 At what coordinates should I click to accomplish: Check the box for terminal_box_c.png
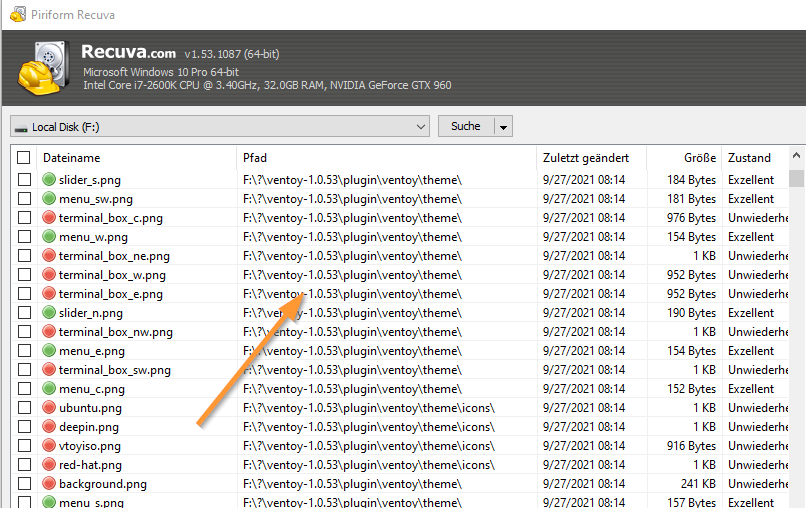pyautogui.click(x=24, y=217)
